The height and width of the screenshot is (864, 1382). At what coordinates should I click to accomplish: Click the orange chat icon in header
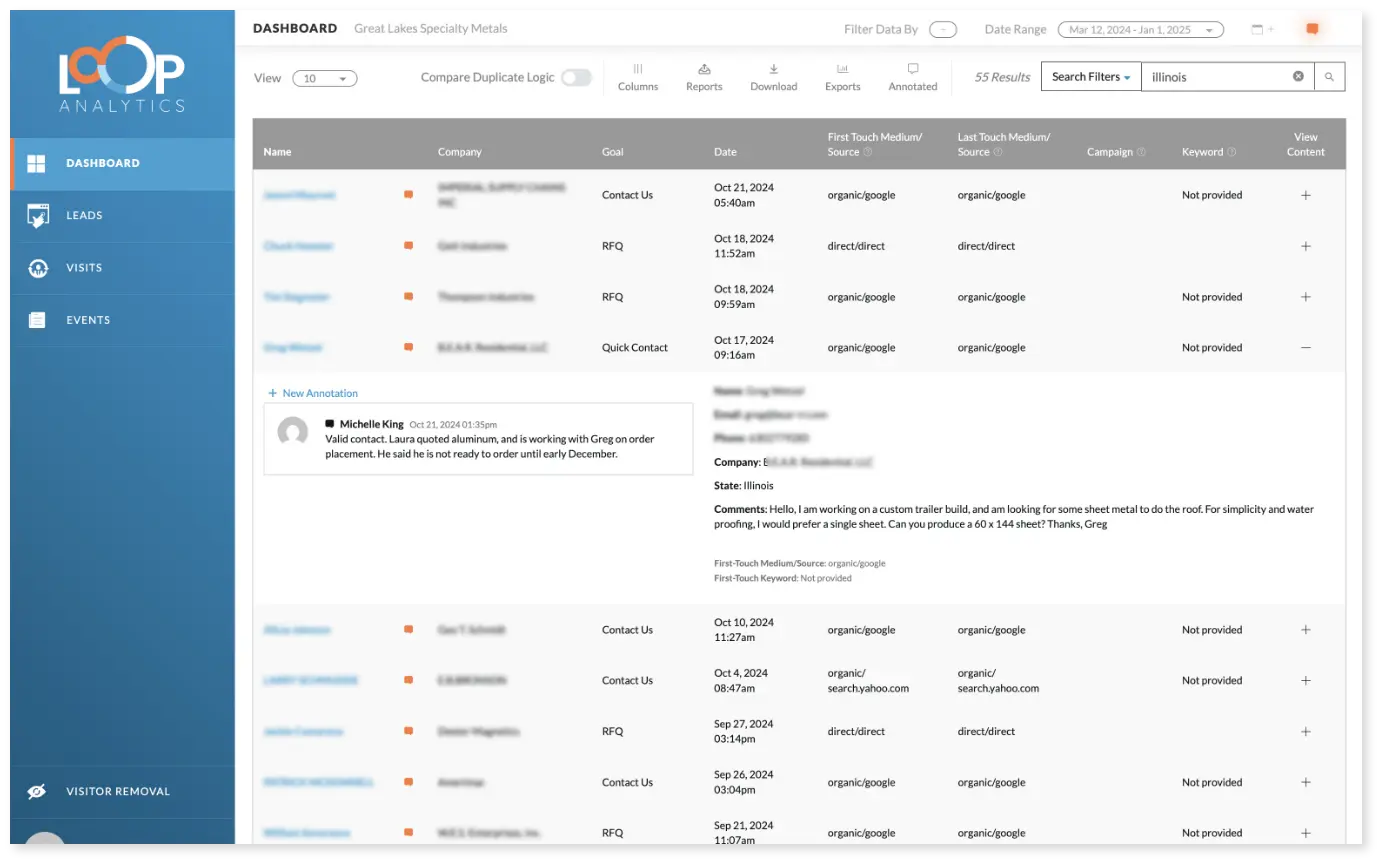(1312, 30)
